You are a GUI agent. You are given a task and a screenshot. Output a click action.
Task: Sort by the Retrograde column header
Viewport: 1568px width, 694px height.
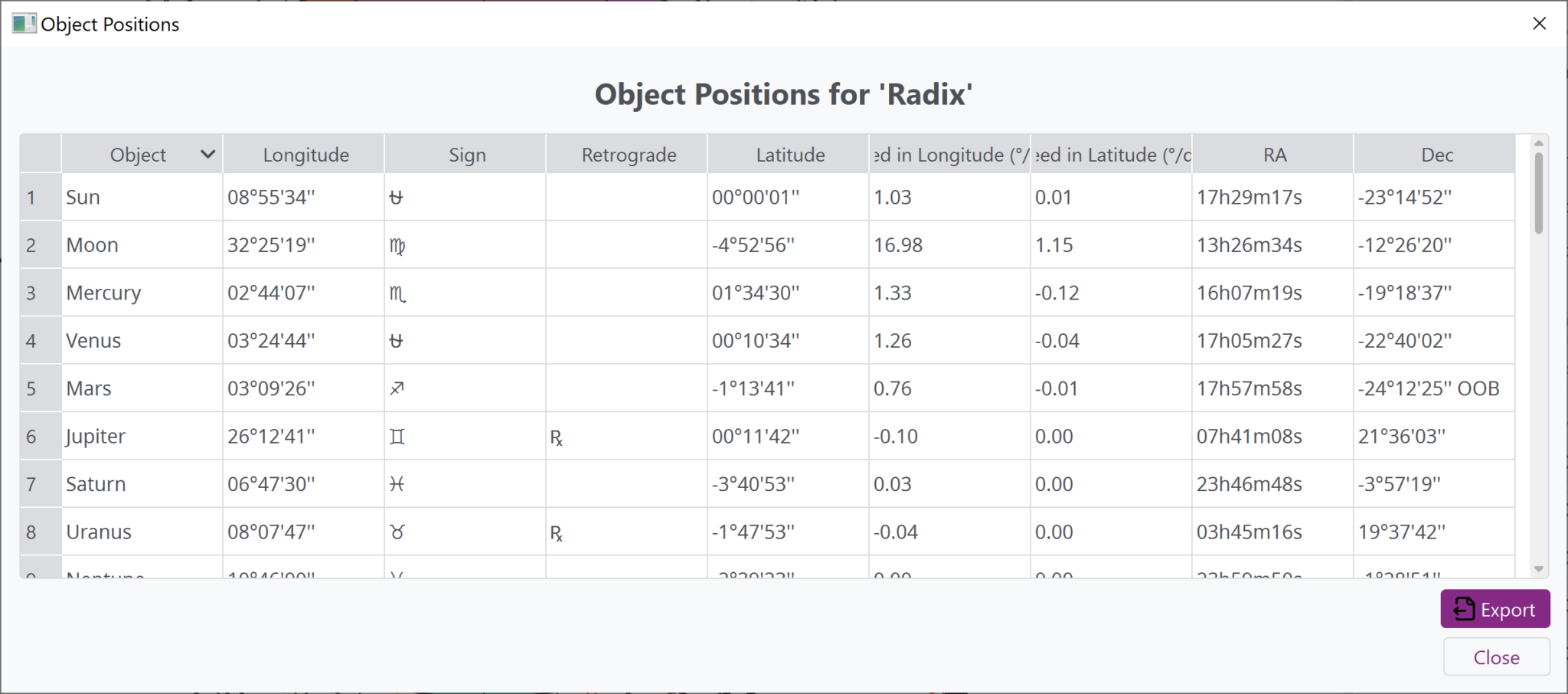pos(629,155)
